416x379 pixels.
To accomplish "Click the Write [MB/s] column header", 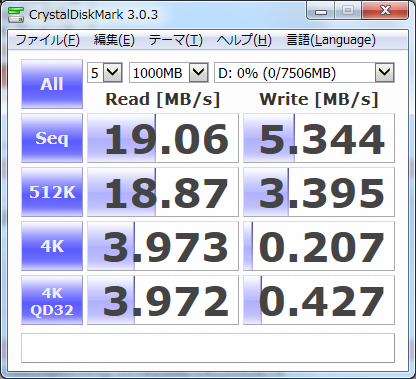I will [319, 99].
